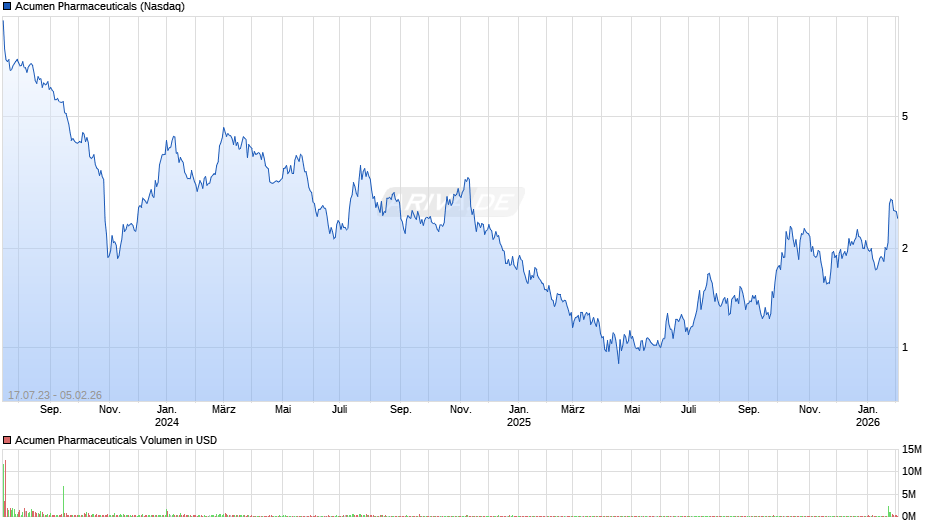Select the 'Acumen Pharmaceuticals (Nasdaq)' chart title

point(100,7)
